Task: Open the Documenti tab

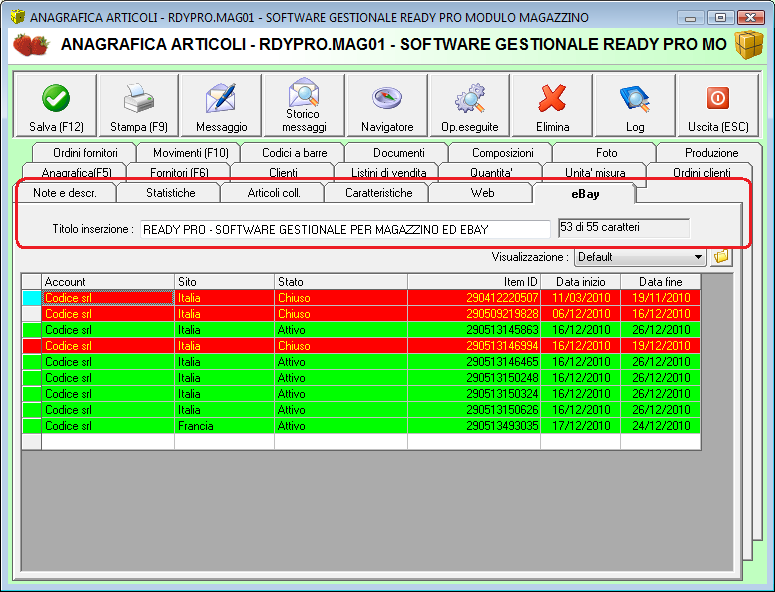Action: click(x=398, y=153)
